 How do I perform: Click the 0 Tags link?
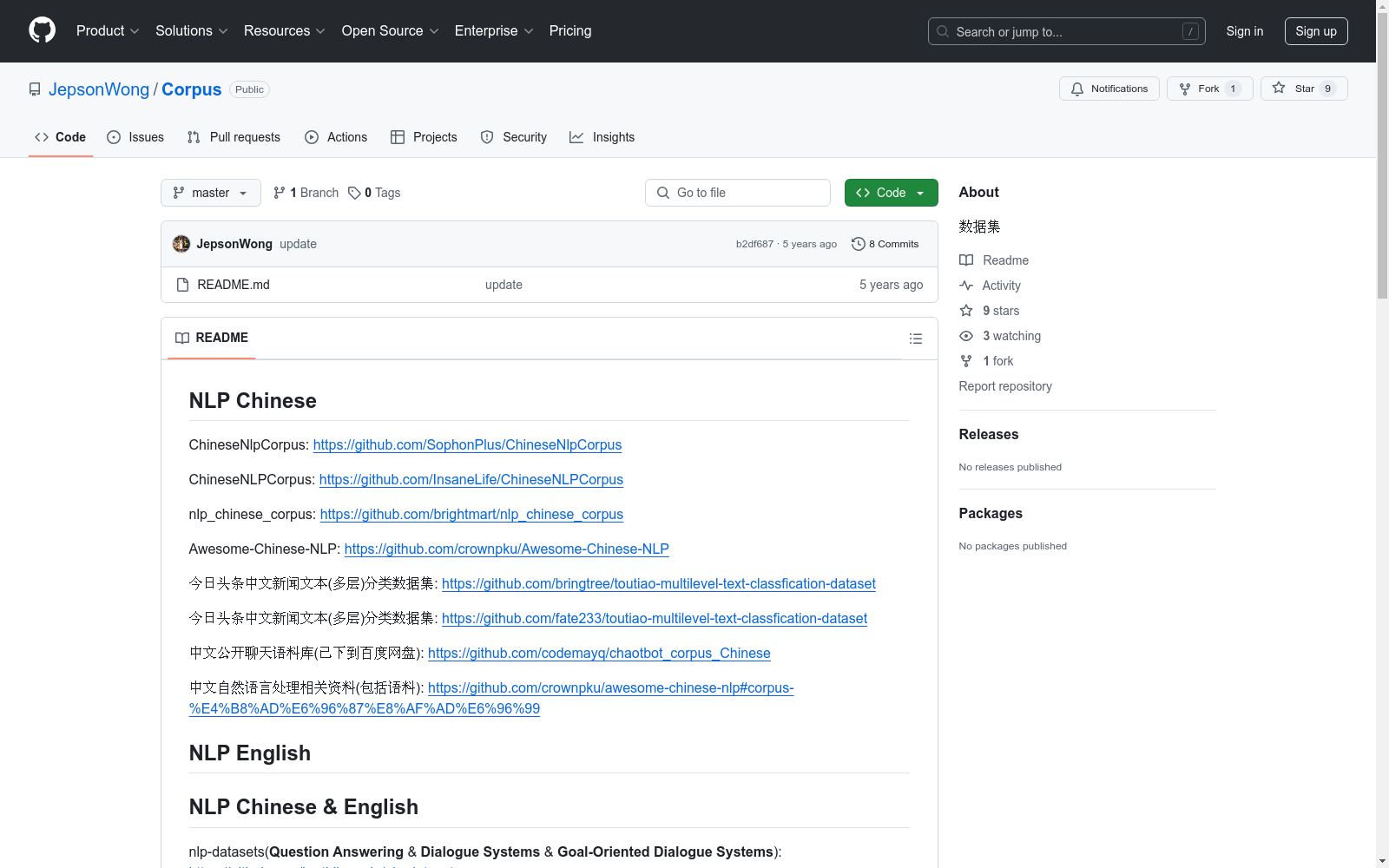coord(375,193)
